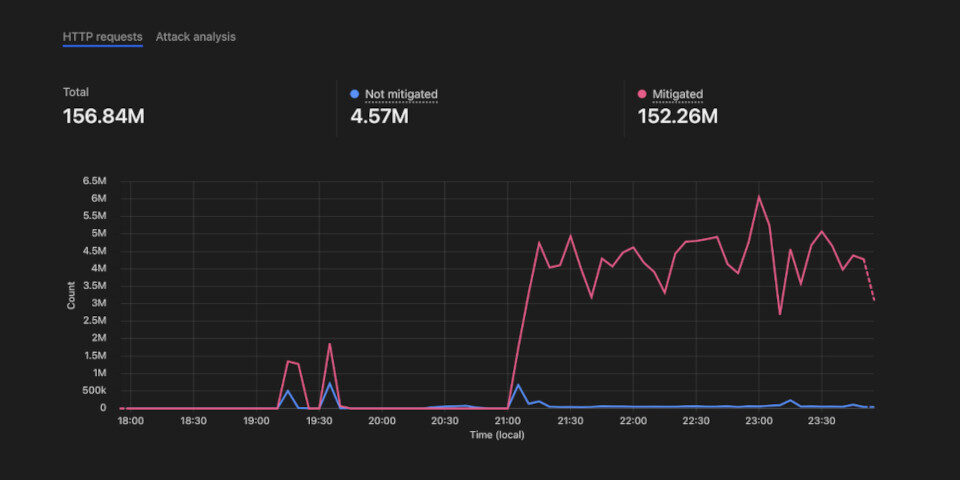
Task: Click the not mitigated blue peak after 21:00
Action: [519, 384]
